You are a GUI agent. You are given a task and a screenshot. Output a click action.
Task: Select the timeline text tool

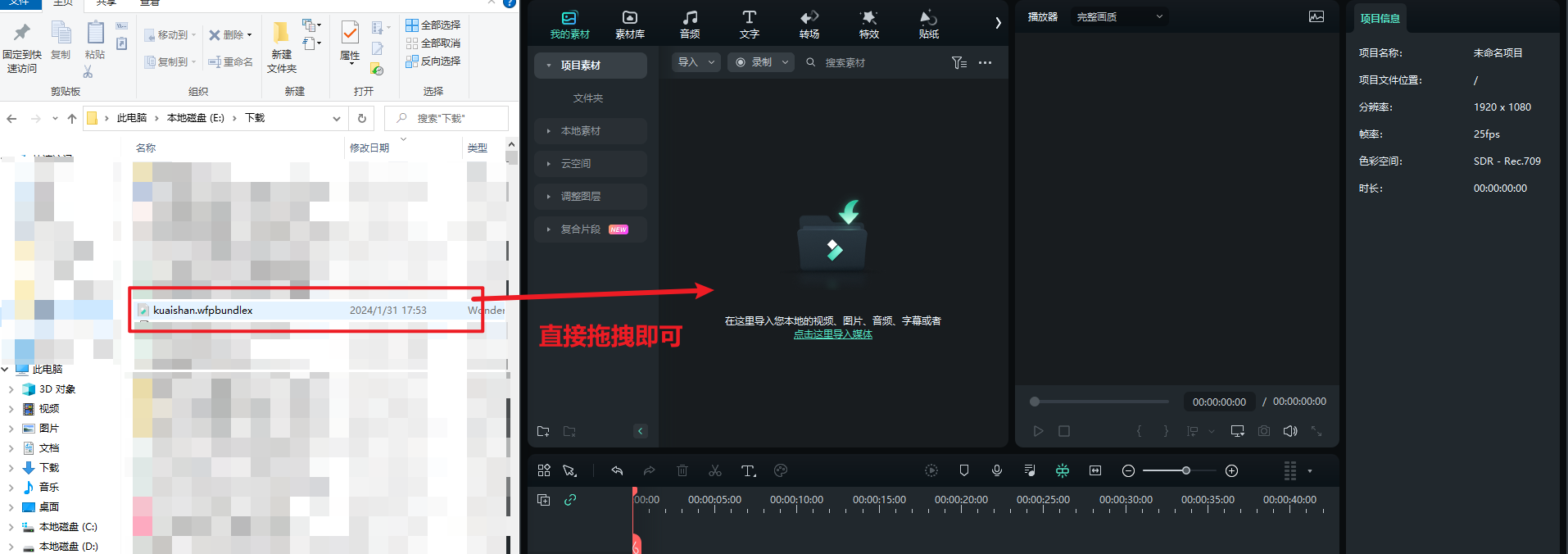point(748,470)
